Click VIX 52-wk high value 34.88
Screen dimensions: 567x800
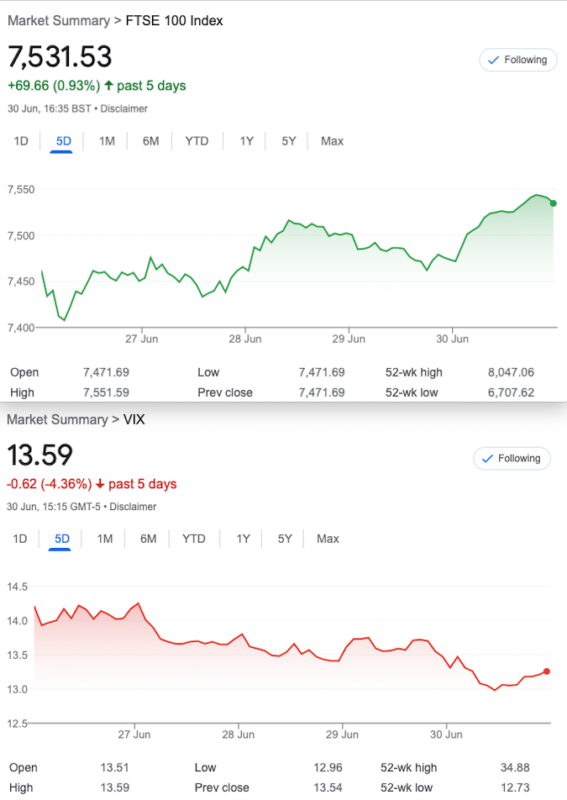pos(515,767)
